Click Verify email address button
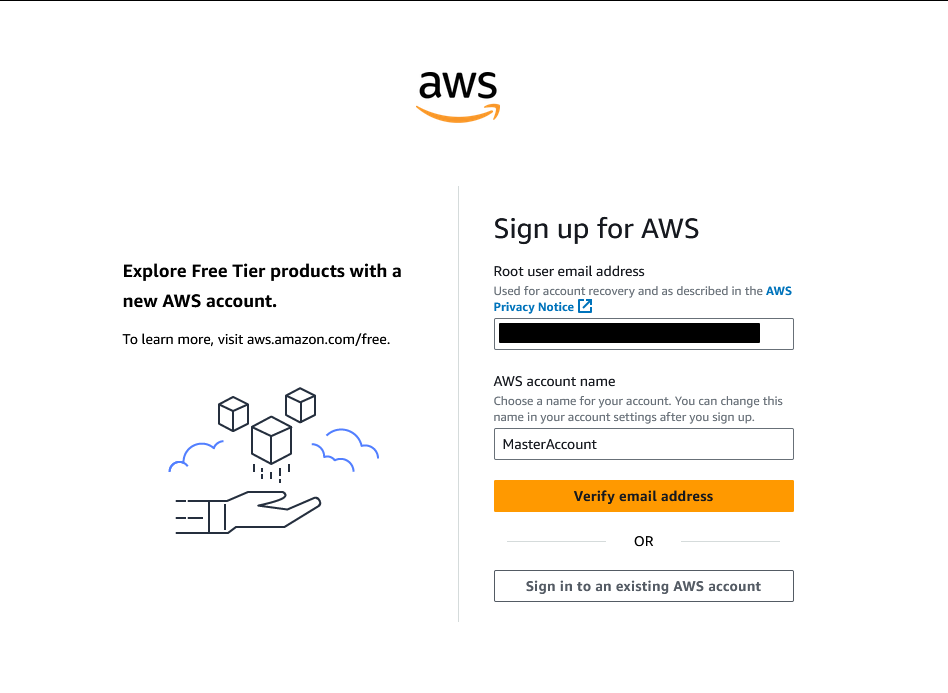The image size is (948, 693). tap(643, 496)
